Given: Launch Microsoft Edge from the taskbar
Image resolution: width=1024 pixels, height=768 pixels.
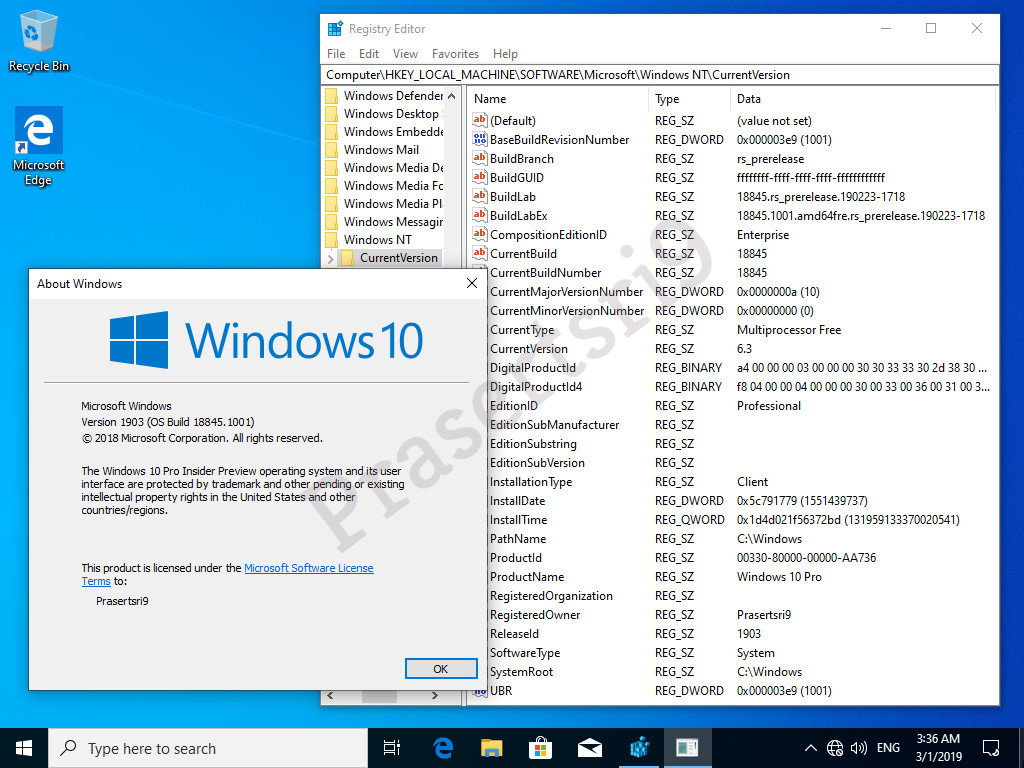Looking at the screenshot, I should point(443,748).
